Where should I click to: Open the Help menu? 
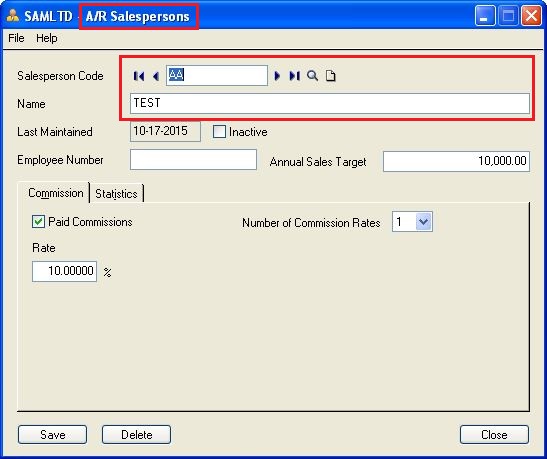(x=47, y=38)
